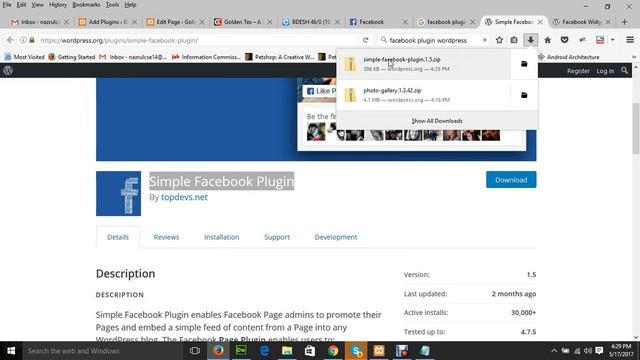640x360 pixels.
Task: Click the Simple Facebook Plugin icon thumbnail
Action: click(x=118, y=193)
